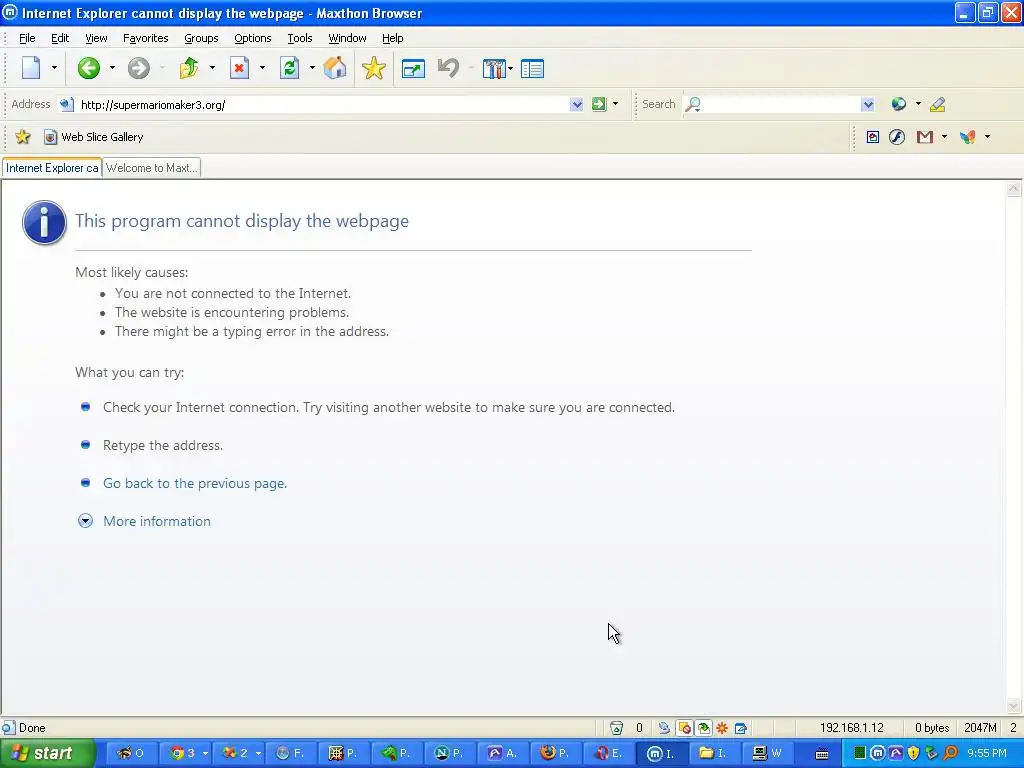Click the Flash icon on links toolbar
Viewport: 1024px width, 768px height.
(x=897, y=136)
